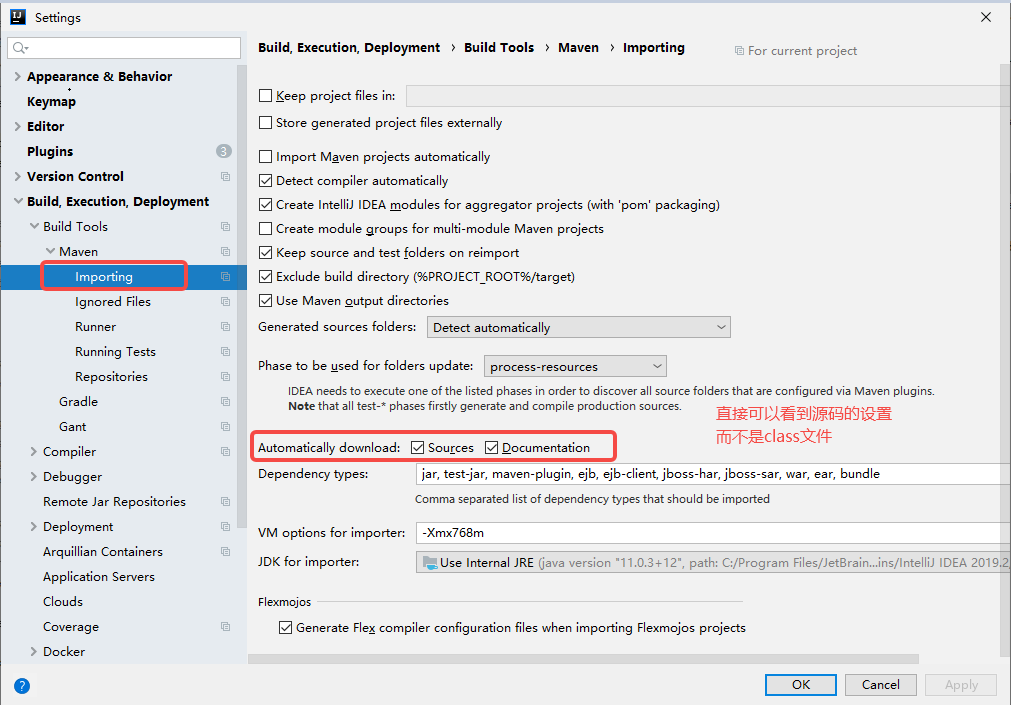The image size is (1011, 705).
Task: Expand Appearance & Behavior section
Action: [x=17, y=76]
